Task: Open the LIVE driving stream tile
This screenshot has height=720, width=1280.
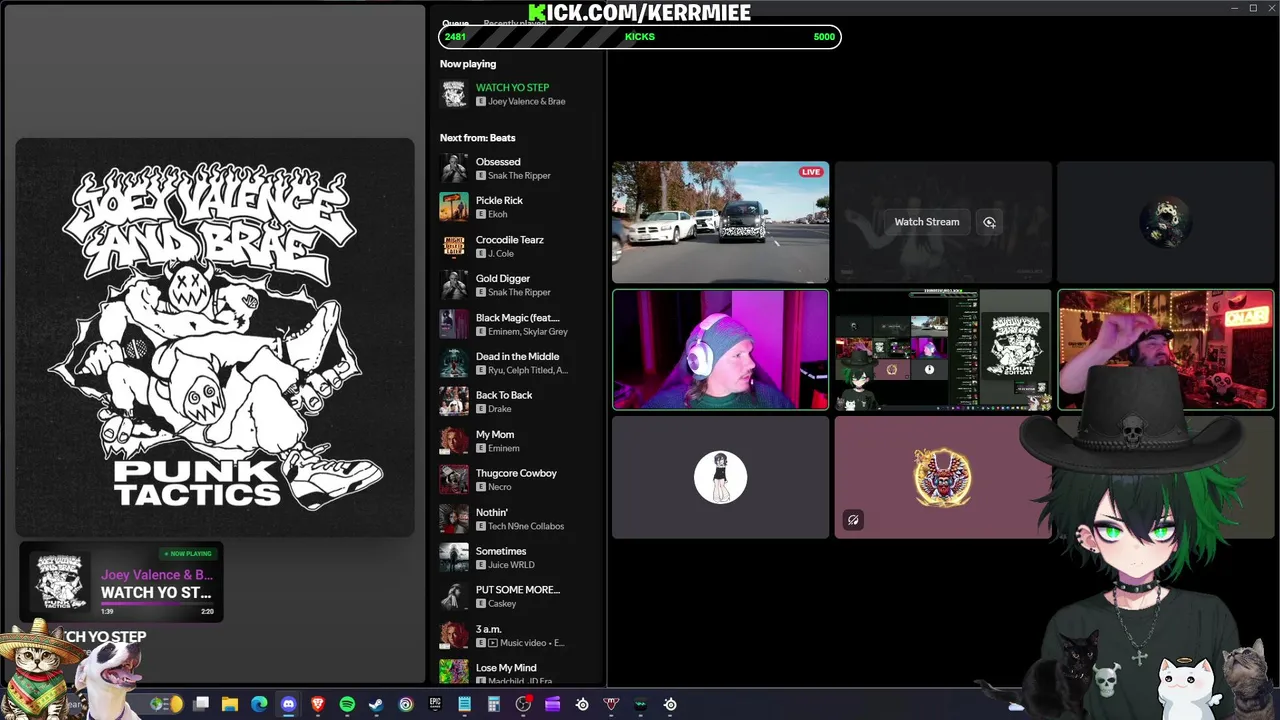Action: click(x=720, y=222)
